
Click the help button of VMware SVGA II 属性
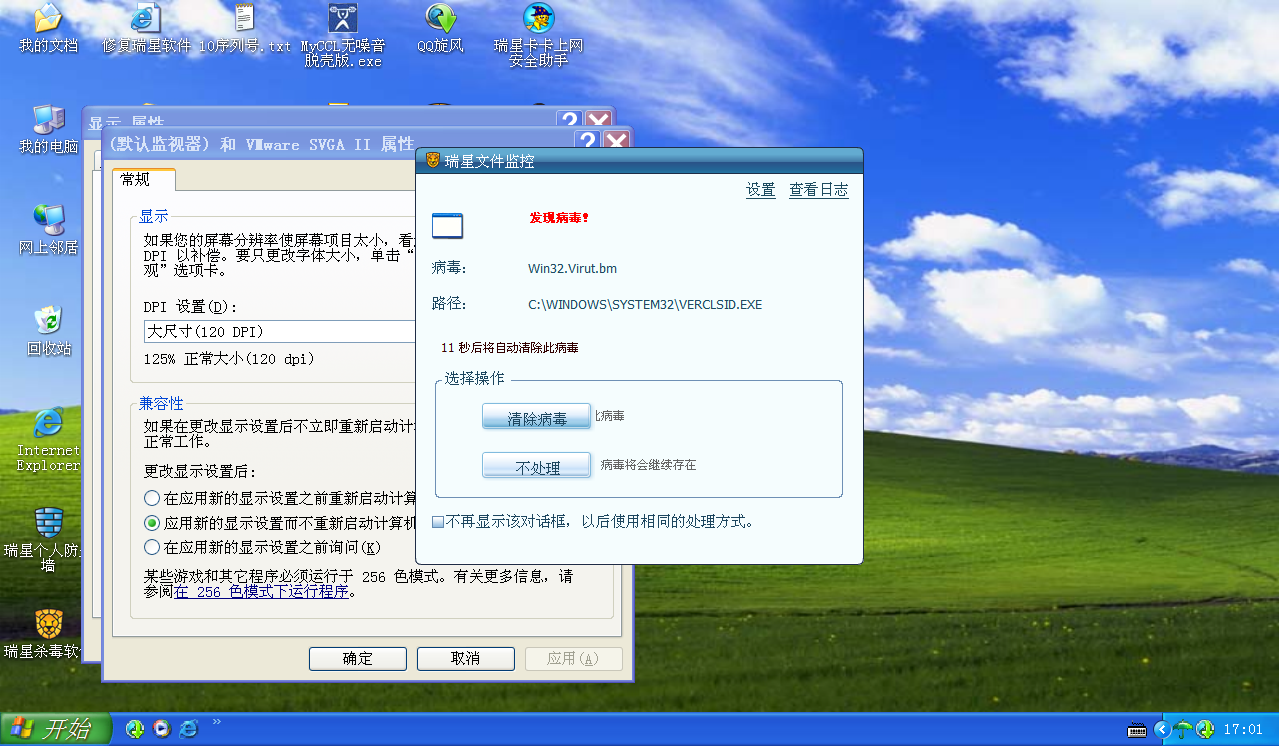click(588, 143)
